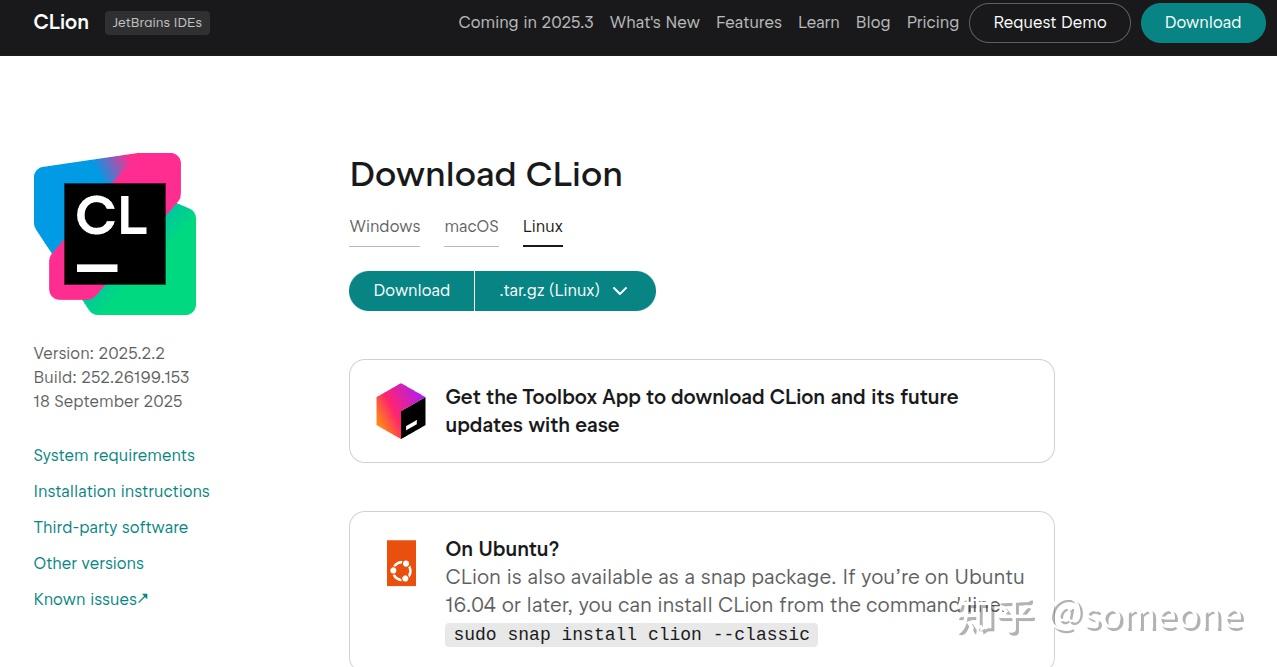This screenshot has width=1277, height=667.
Task: Click the Pricing menu item
Action: pyautogui.click(x=931, y=22)
